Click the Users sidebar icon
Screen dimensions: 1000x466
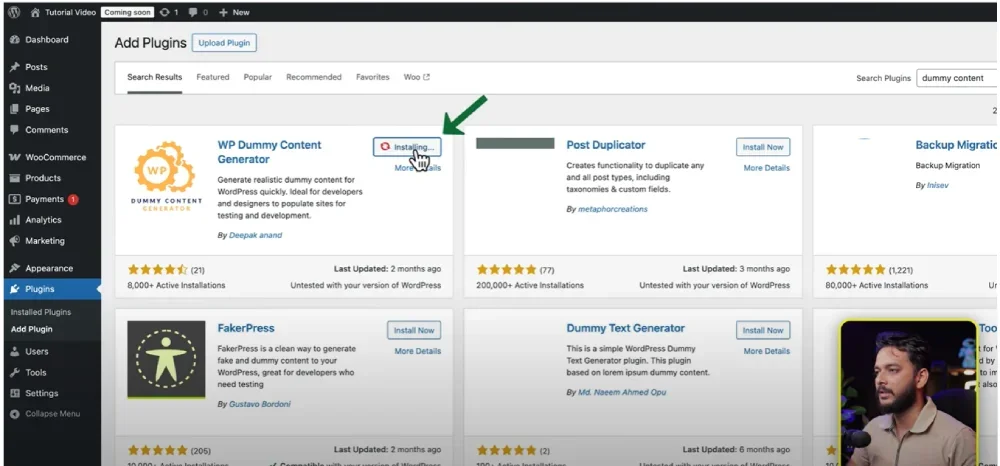[x=15, y=351]
